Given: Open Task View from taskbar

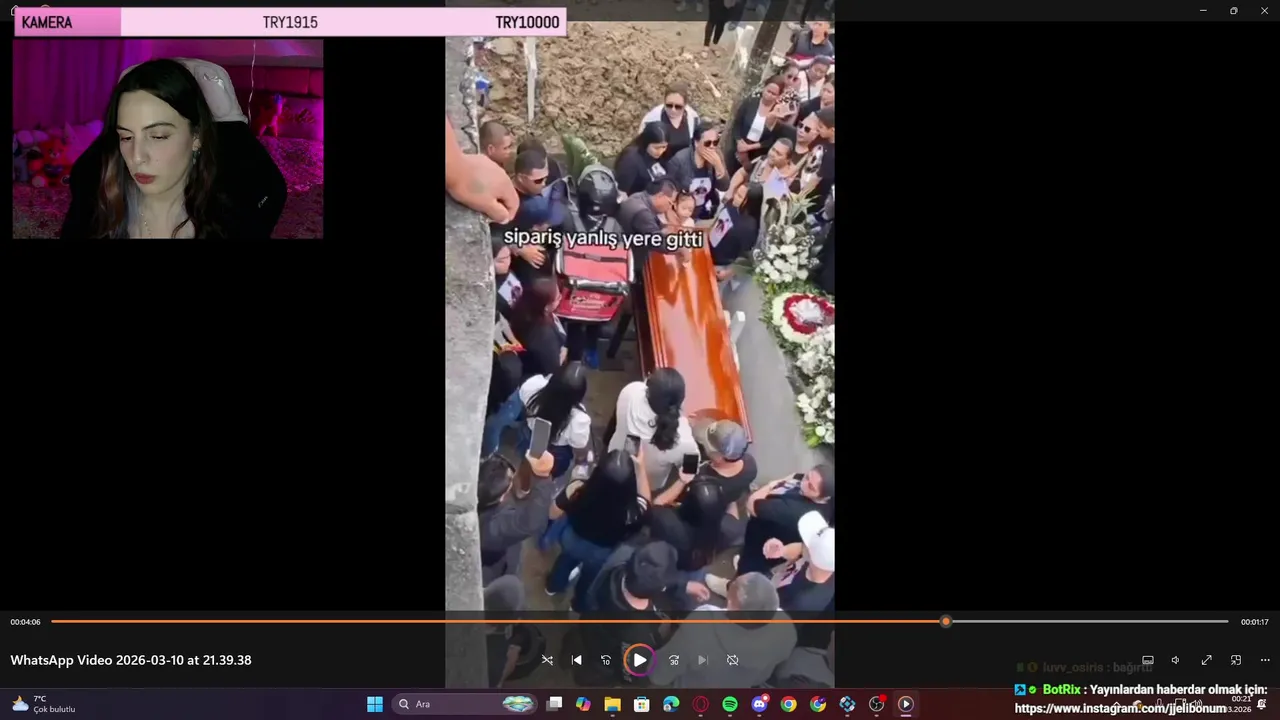Looking at the screenshot, I should tap(555, 704).
